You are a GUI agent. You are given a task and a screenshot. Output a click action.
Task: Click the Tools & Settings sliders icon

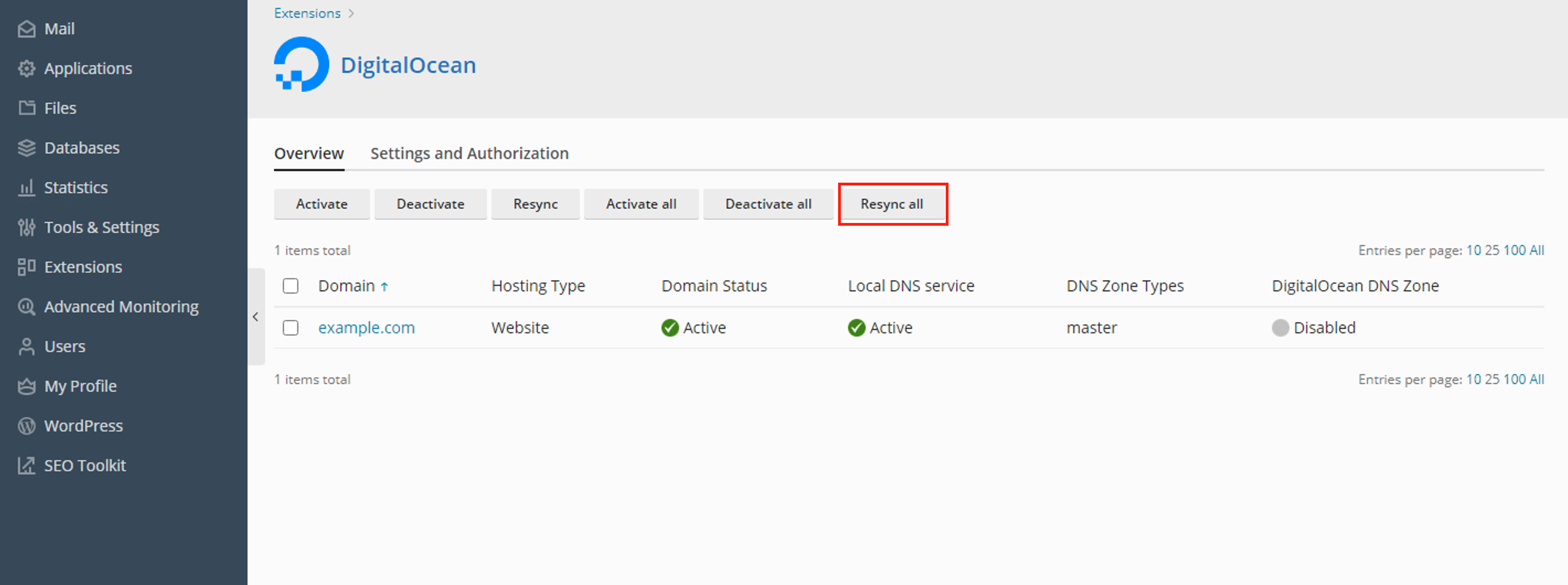pyautogui.click(x=26, y=227)
